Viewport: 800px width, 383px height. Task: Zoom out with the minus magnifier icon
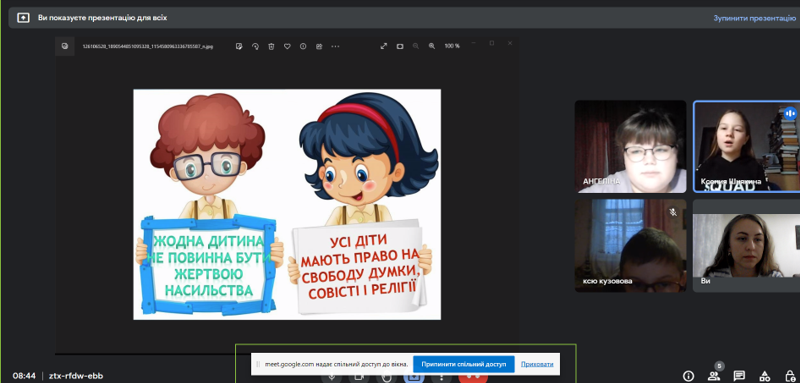coord(416,46)
